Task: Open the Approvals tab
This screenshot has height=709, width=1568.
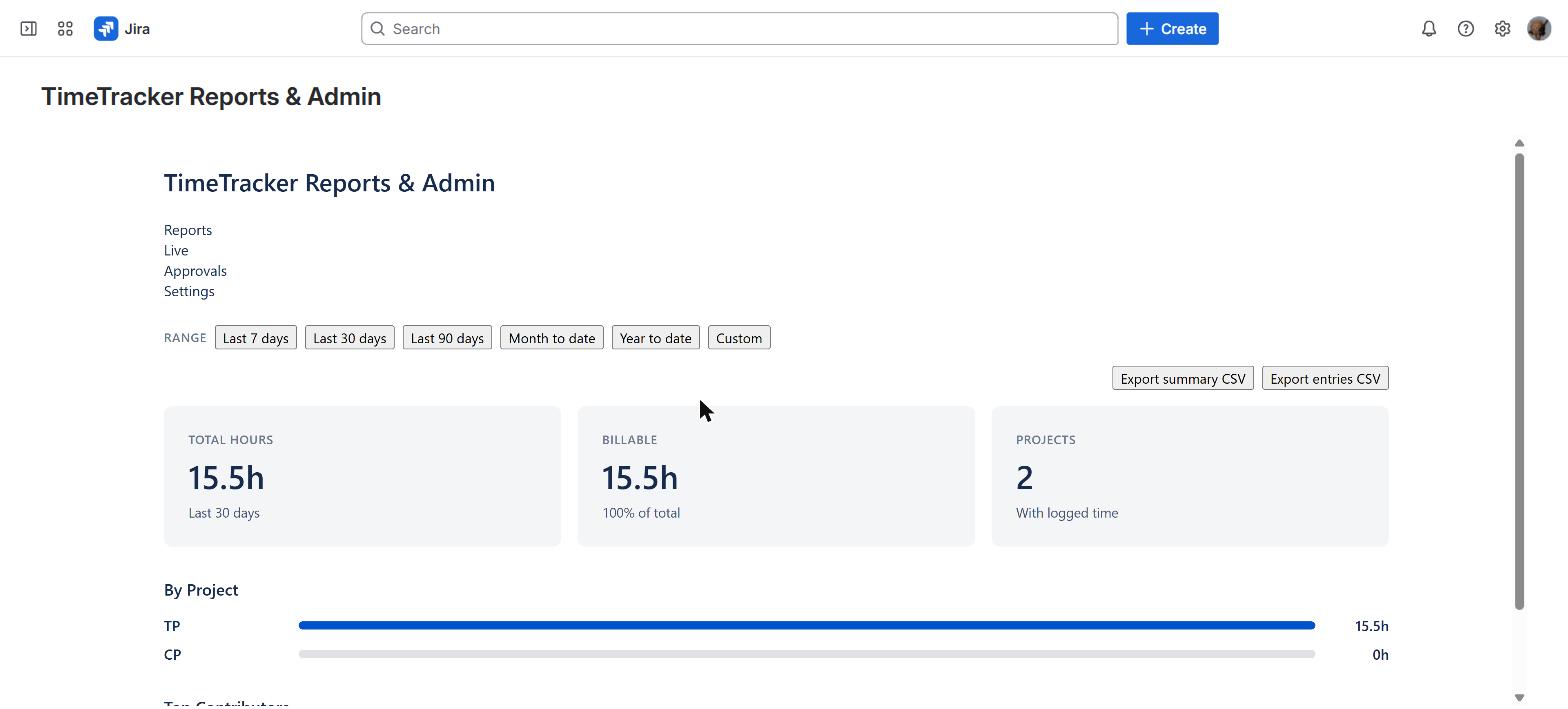Action: click(195, 271)
